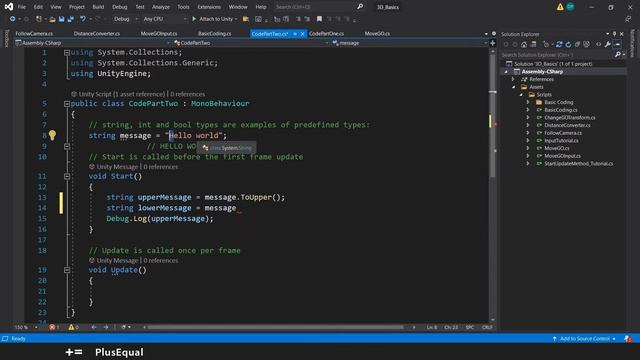Select InputTutorial.cs in Solution Explorer
Viewport: 640px width, 360px height.
click(x=561, y=140)
